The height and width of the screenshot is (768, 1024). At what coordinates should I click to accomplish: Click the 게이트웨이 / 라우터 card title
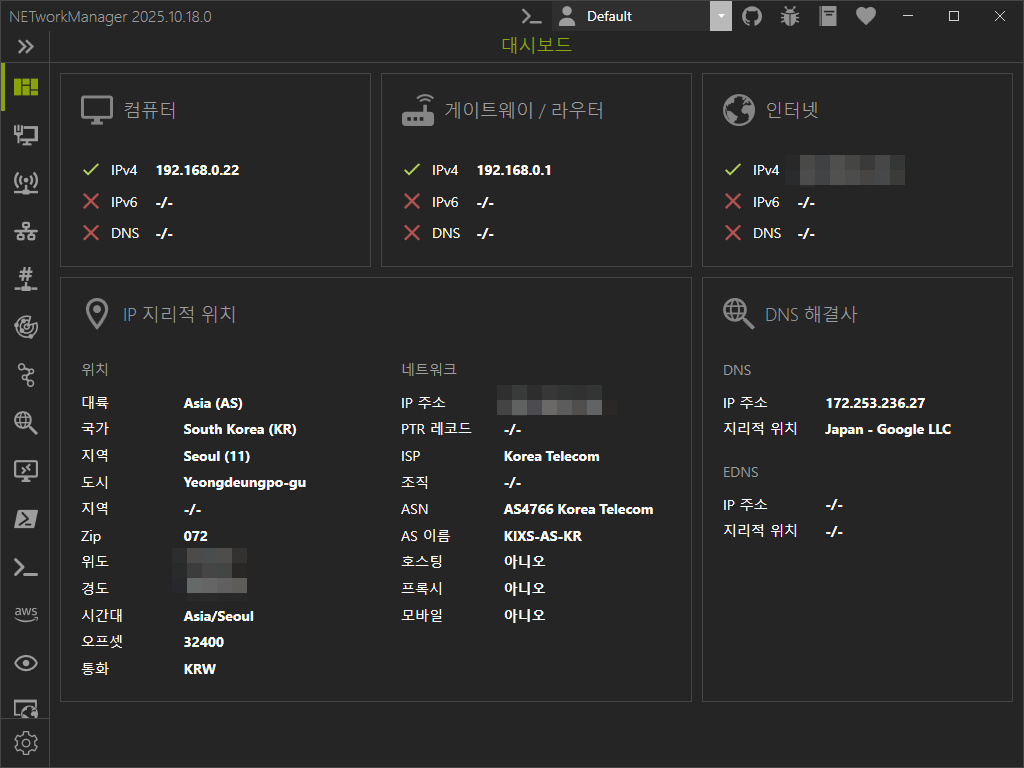pyautogui.click(x=524, y=110)
